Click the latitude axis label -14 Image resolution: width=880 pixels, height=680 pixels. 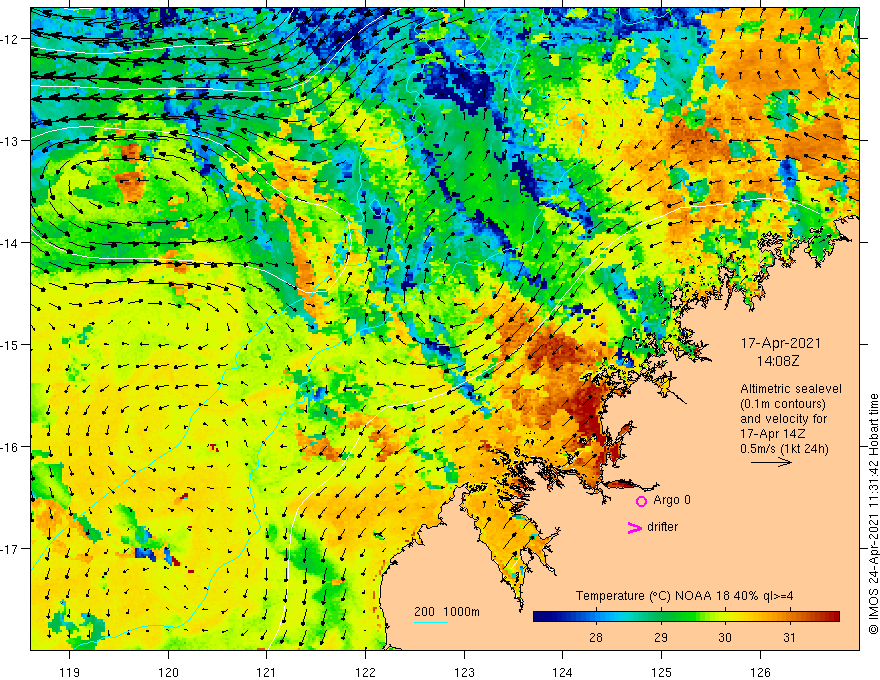point(10,243)
